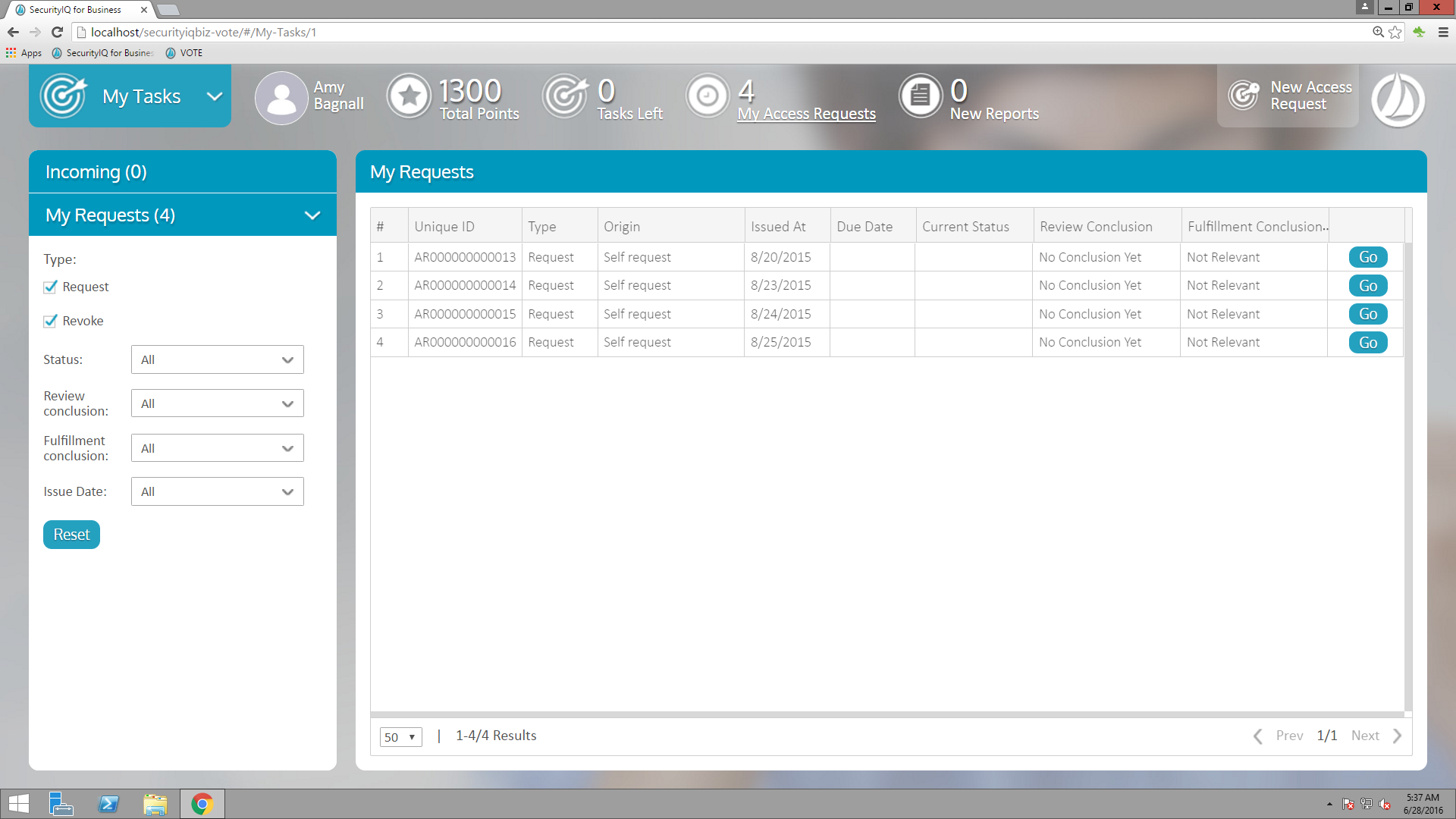
Task: Click the New Reports document icon
Action: (x=921, y=96)
